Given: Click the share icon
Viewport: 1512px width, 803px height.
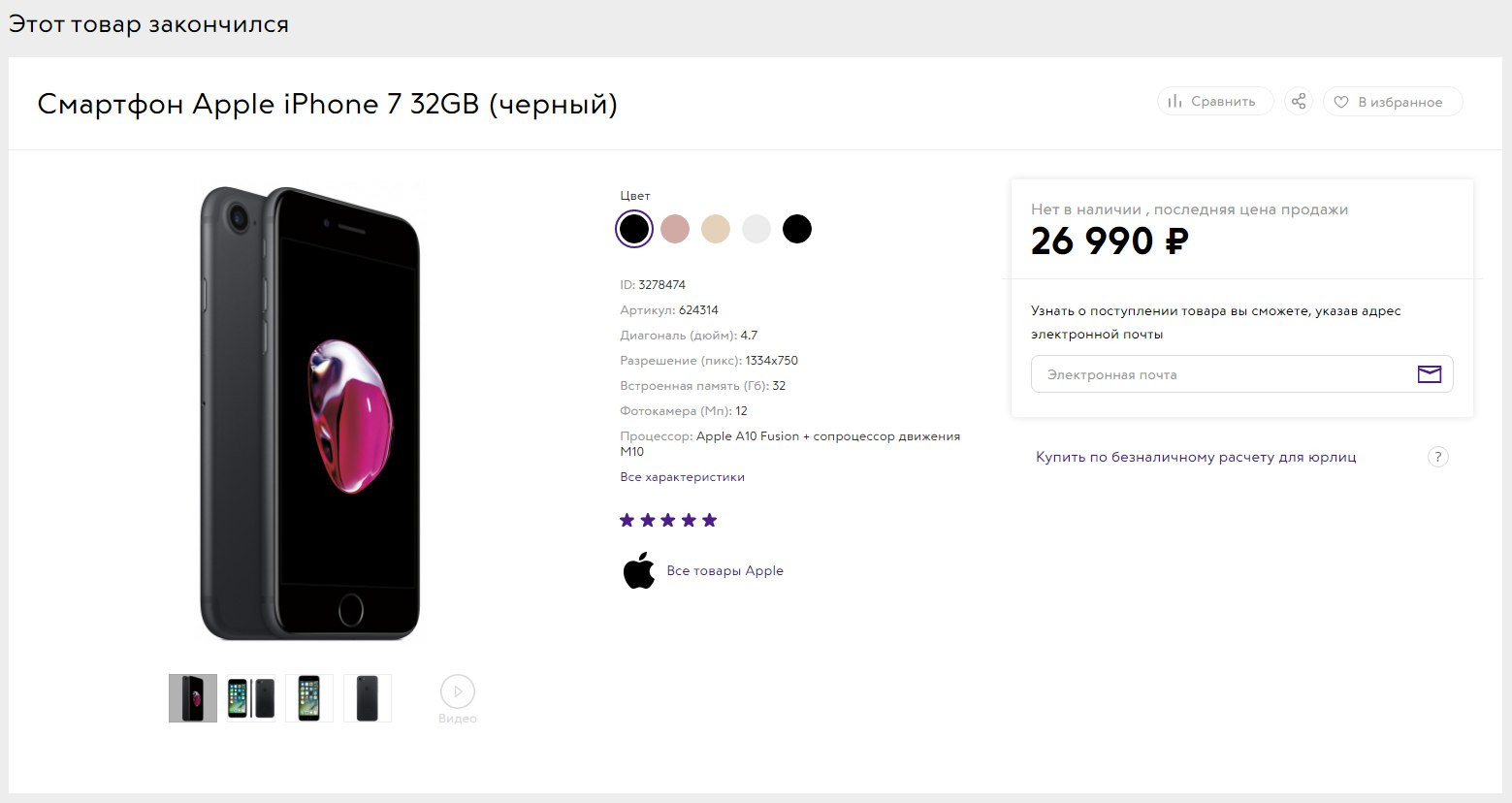Looking at the screenshot, I should pyautogui.click(x=1299, y=101).
